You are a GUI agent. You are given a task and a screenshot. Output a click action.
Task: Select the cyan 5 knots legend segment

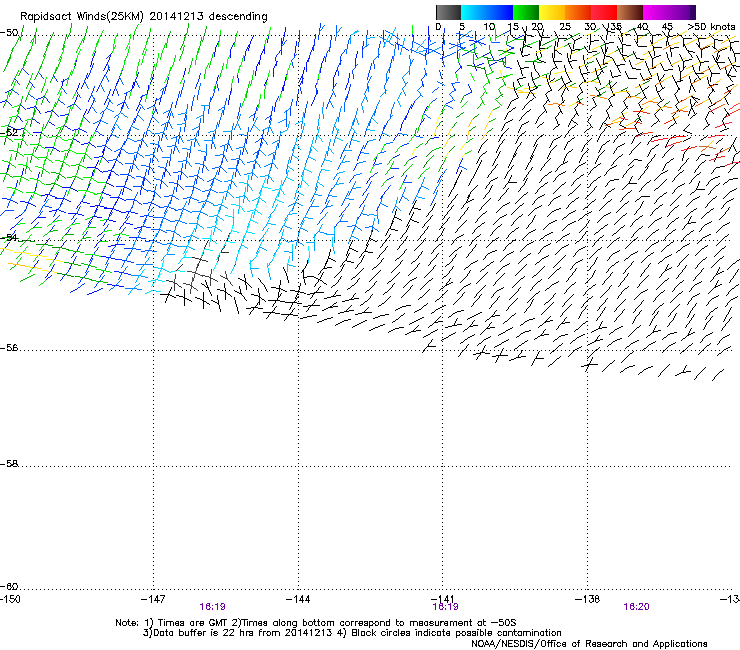click(474, 12)
